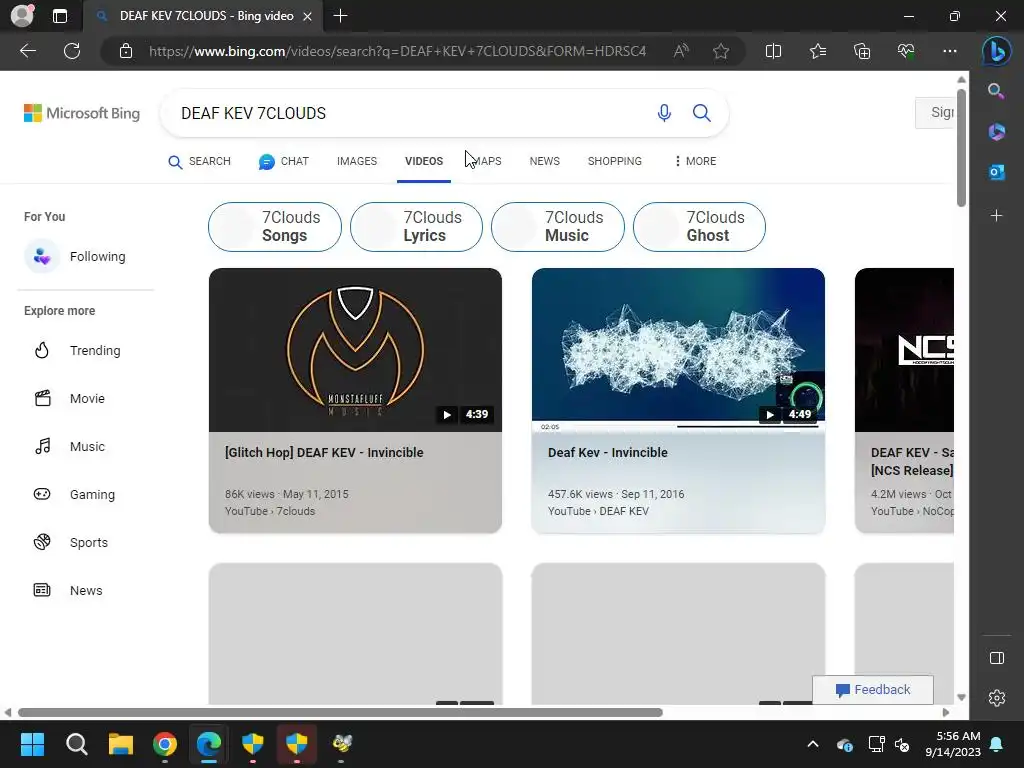The image size is (1024, 768).
Task: Open sidebar search icon
Action: point(996,91)
